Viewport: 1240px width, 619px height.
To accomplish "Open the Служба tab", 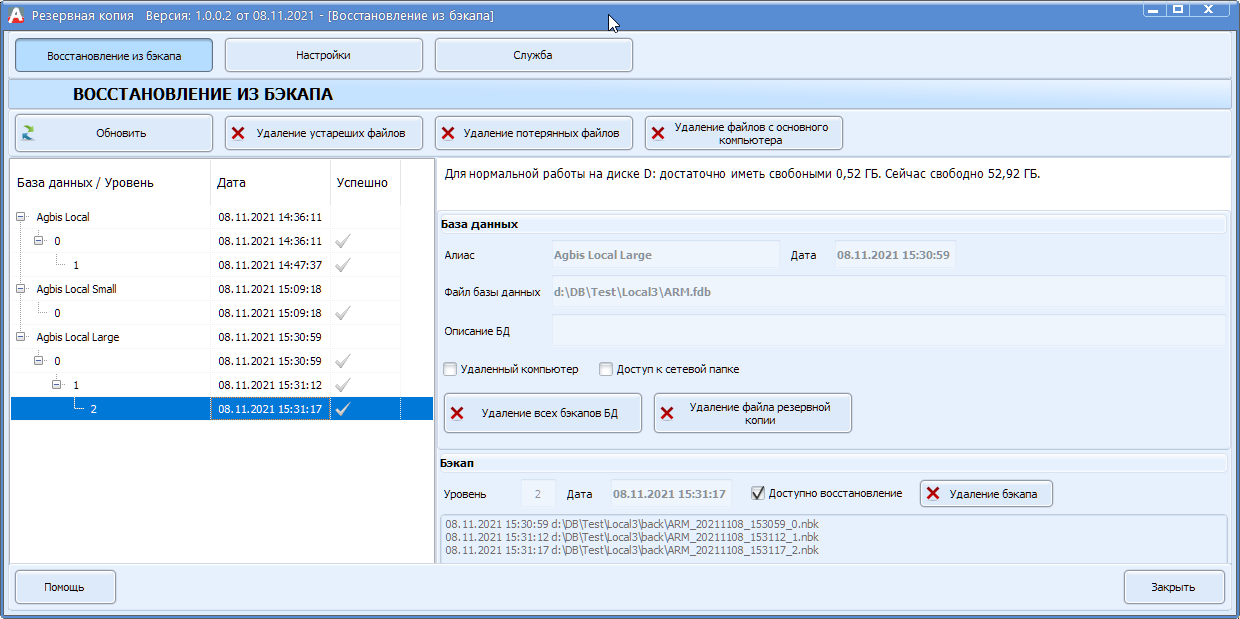I will pos(534,55).
